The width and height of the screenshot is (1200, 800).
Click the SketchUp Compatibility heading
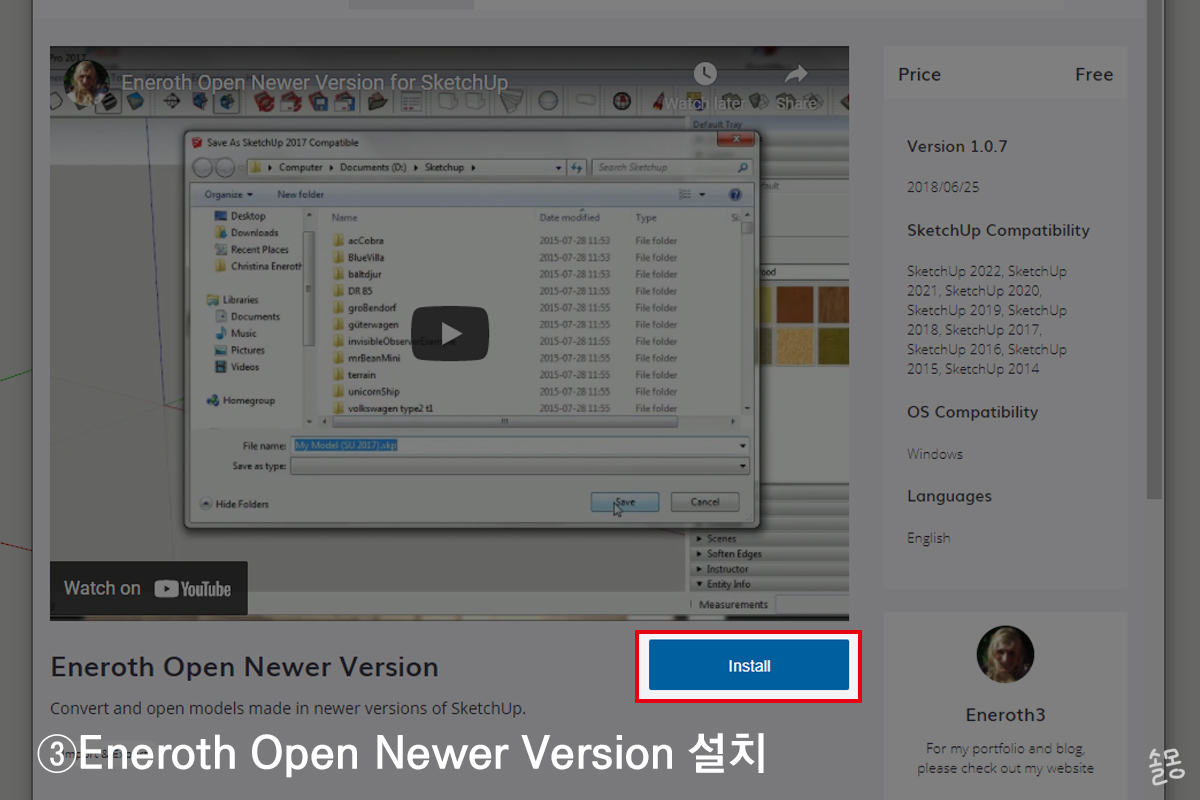998,230
